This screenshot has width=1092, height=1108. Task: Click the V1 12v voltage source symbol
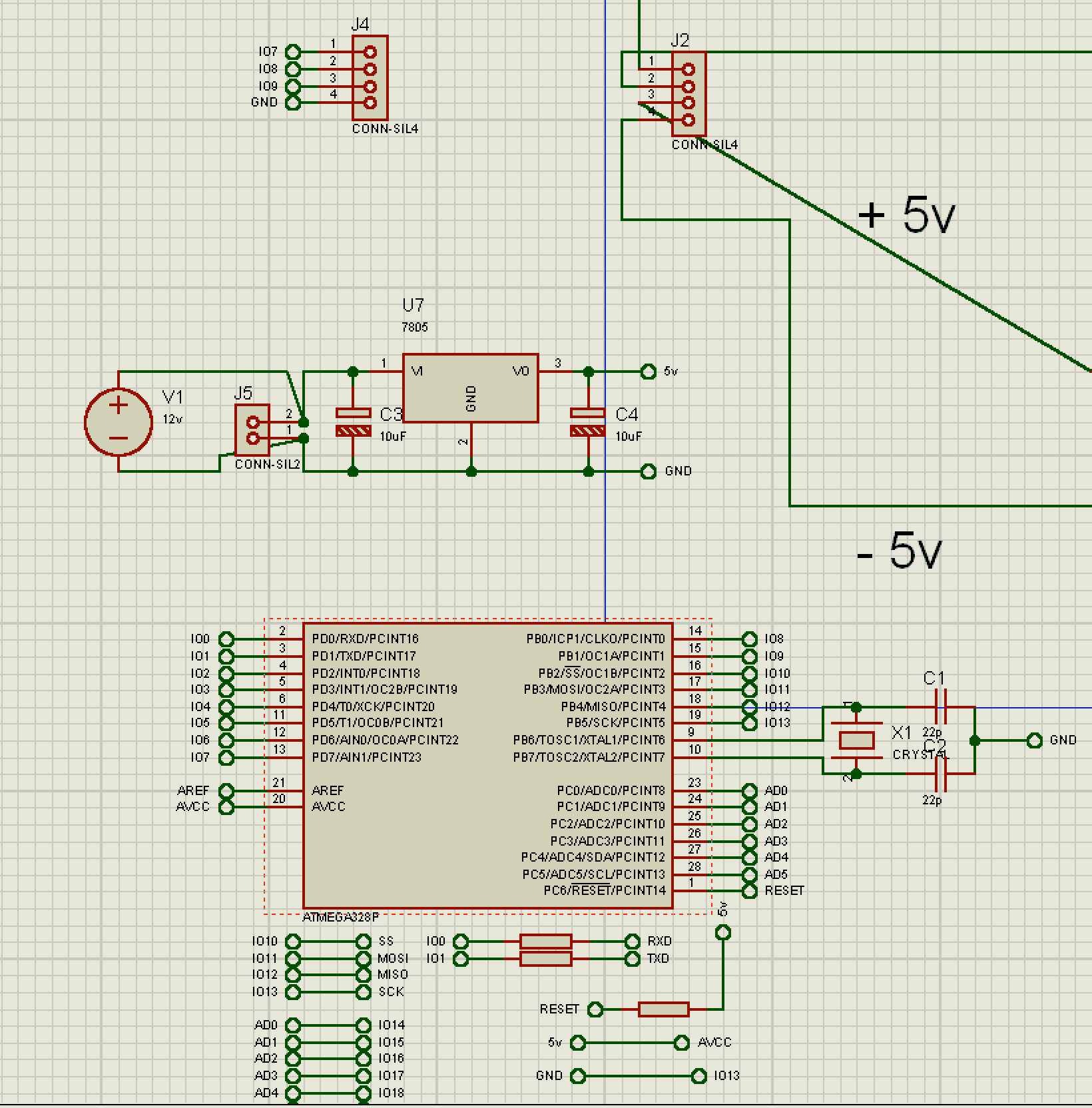coord(119,422)
